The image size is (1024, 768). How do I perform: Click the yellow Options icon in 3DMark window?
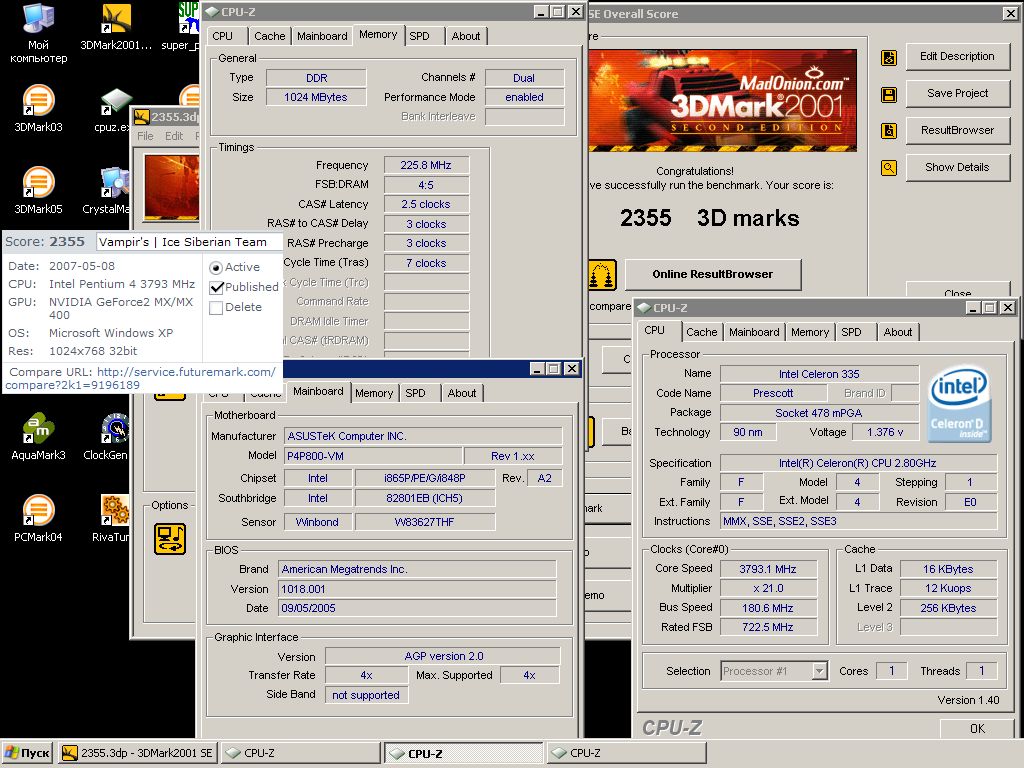click(170, 539)
